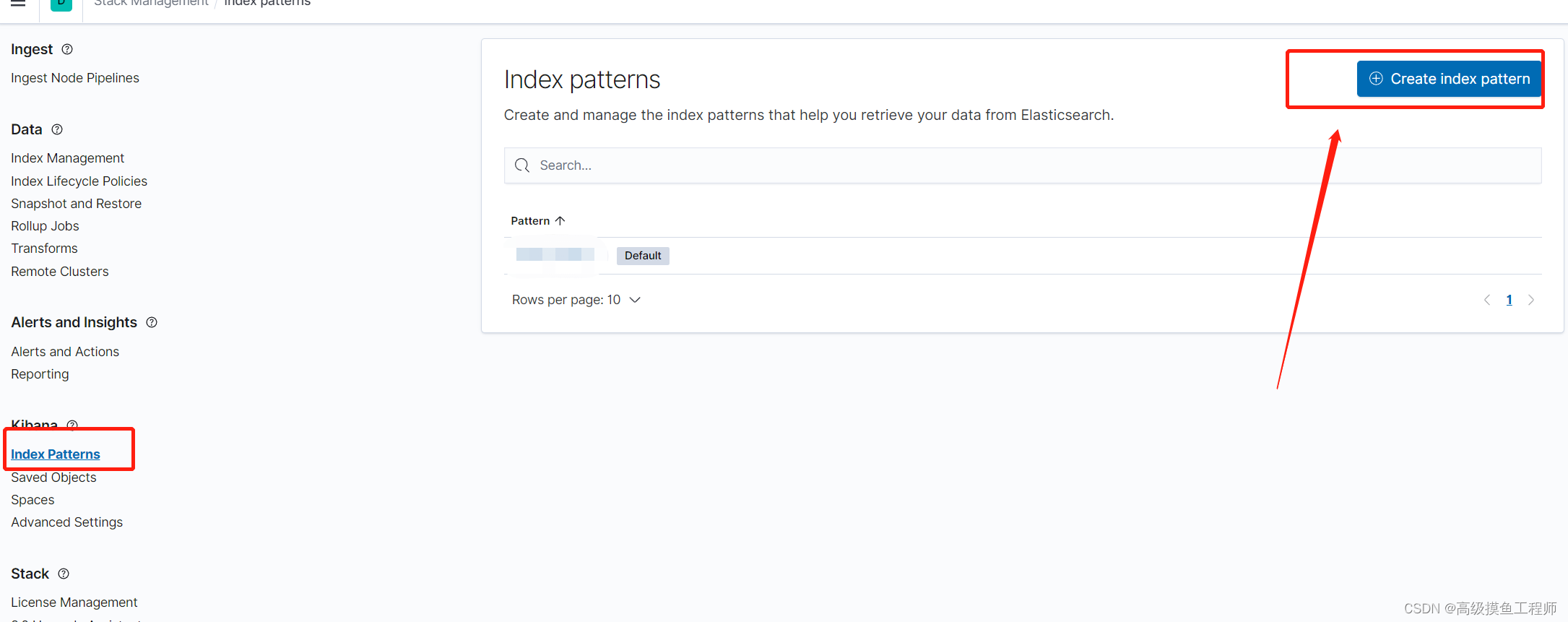The height and width of the screenshot is (622, 1568).
Task: Click the Index patterns heading
Action: tap(582, 79)
